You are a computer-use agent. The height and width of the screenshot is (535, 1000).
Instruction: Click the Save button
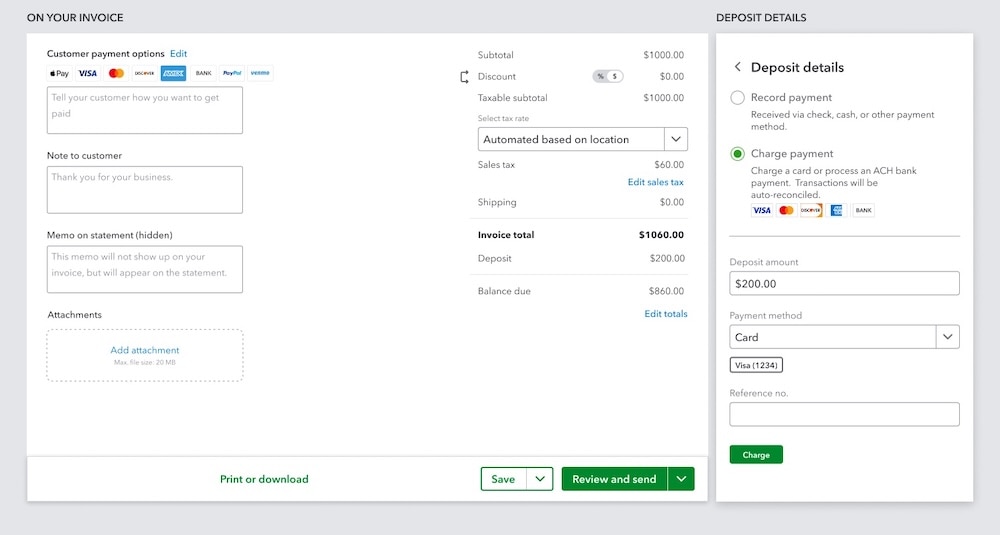503,479
